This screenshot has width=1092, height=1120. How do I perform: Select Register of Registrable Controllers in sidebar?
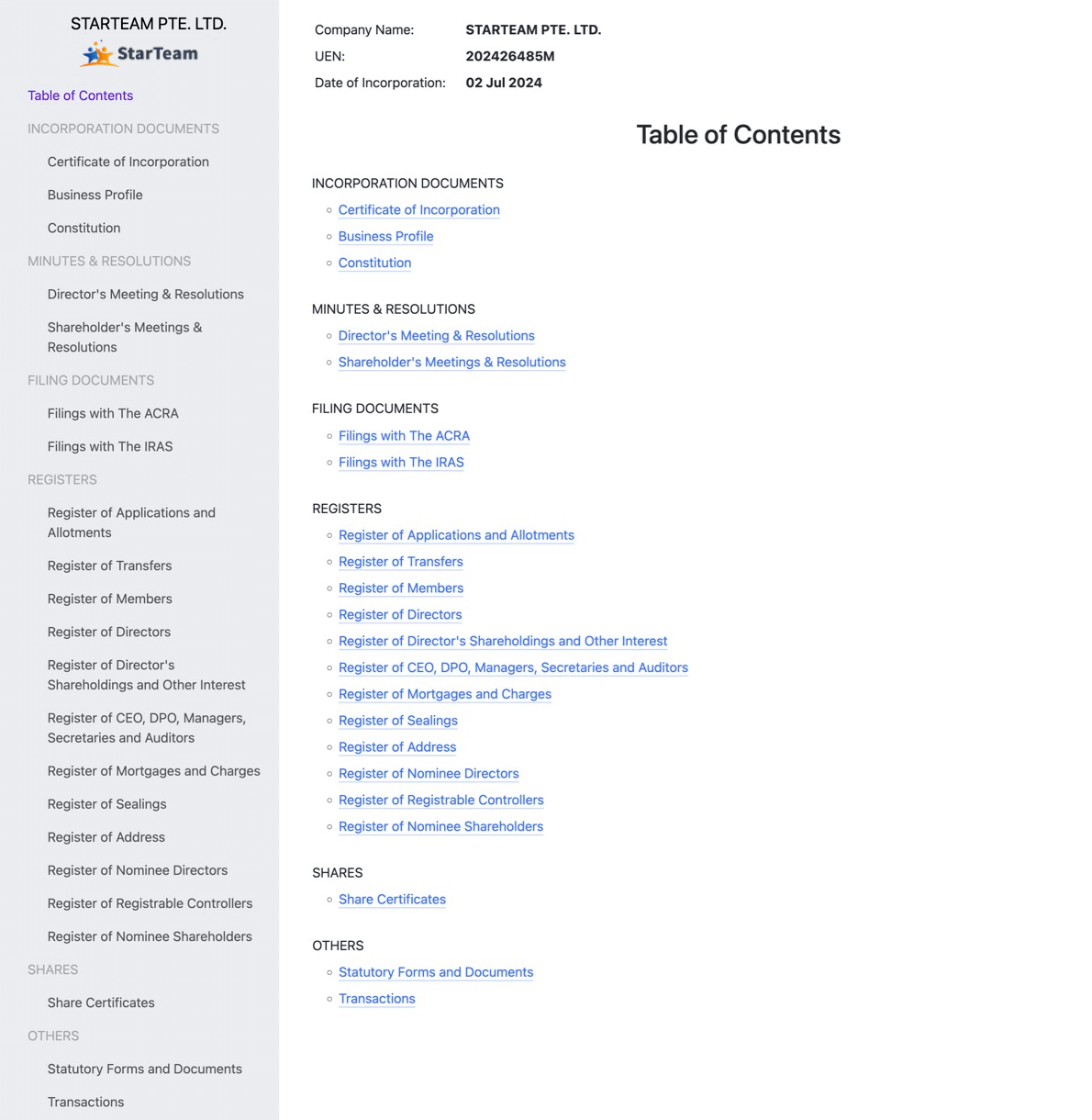point(150,903)
